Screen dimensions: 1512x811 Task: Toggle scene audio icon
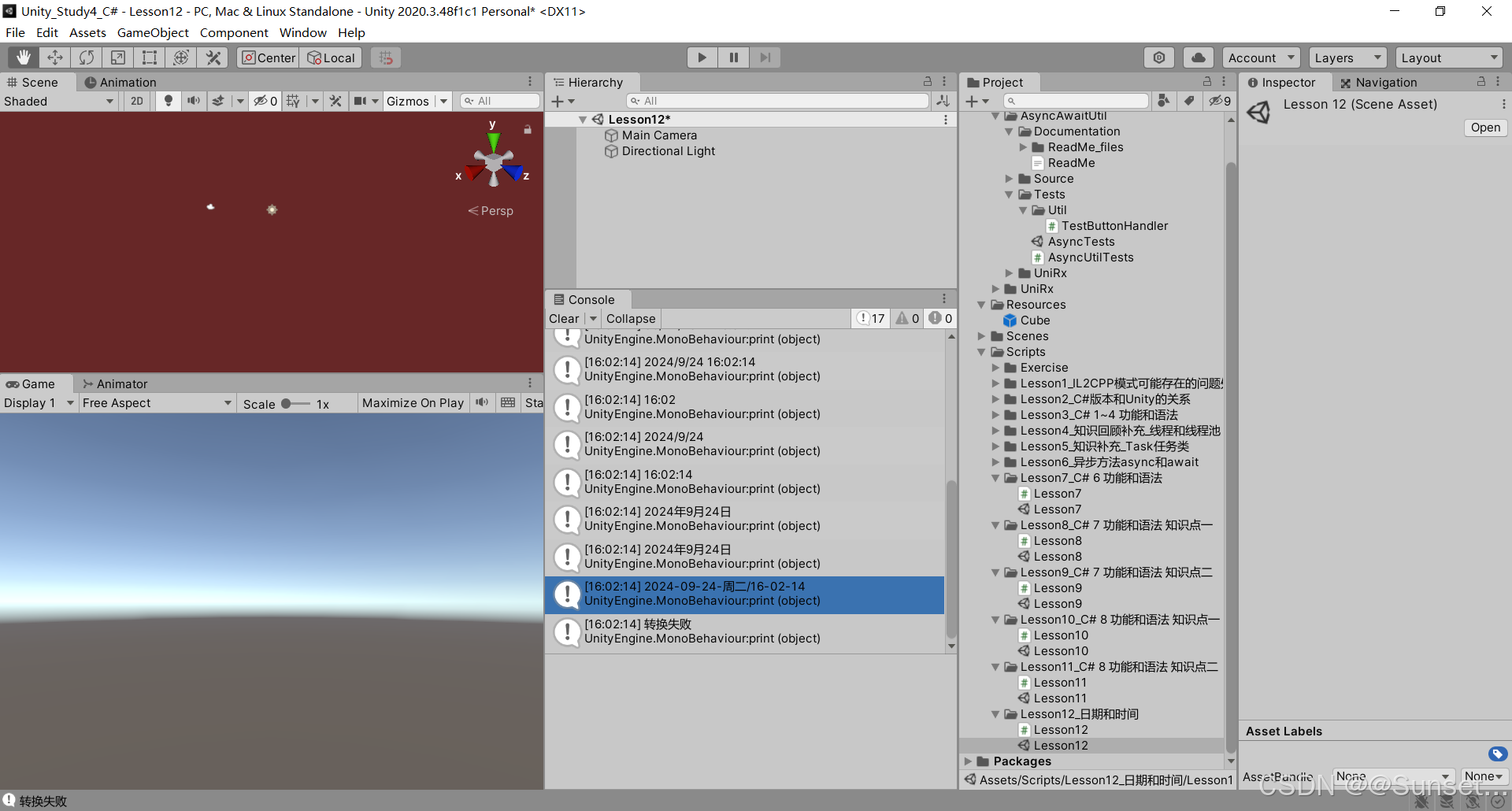point(193,101)
